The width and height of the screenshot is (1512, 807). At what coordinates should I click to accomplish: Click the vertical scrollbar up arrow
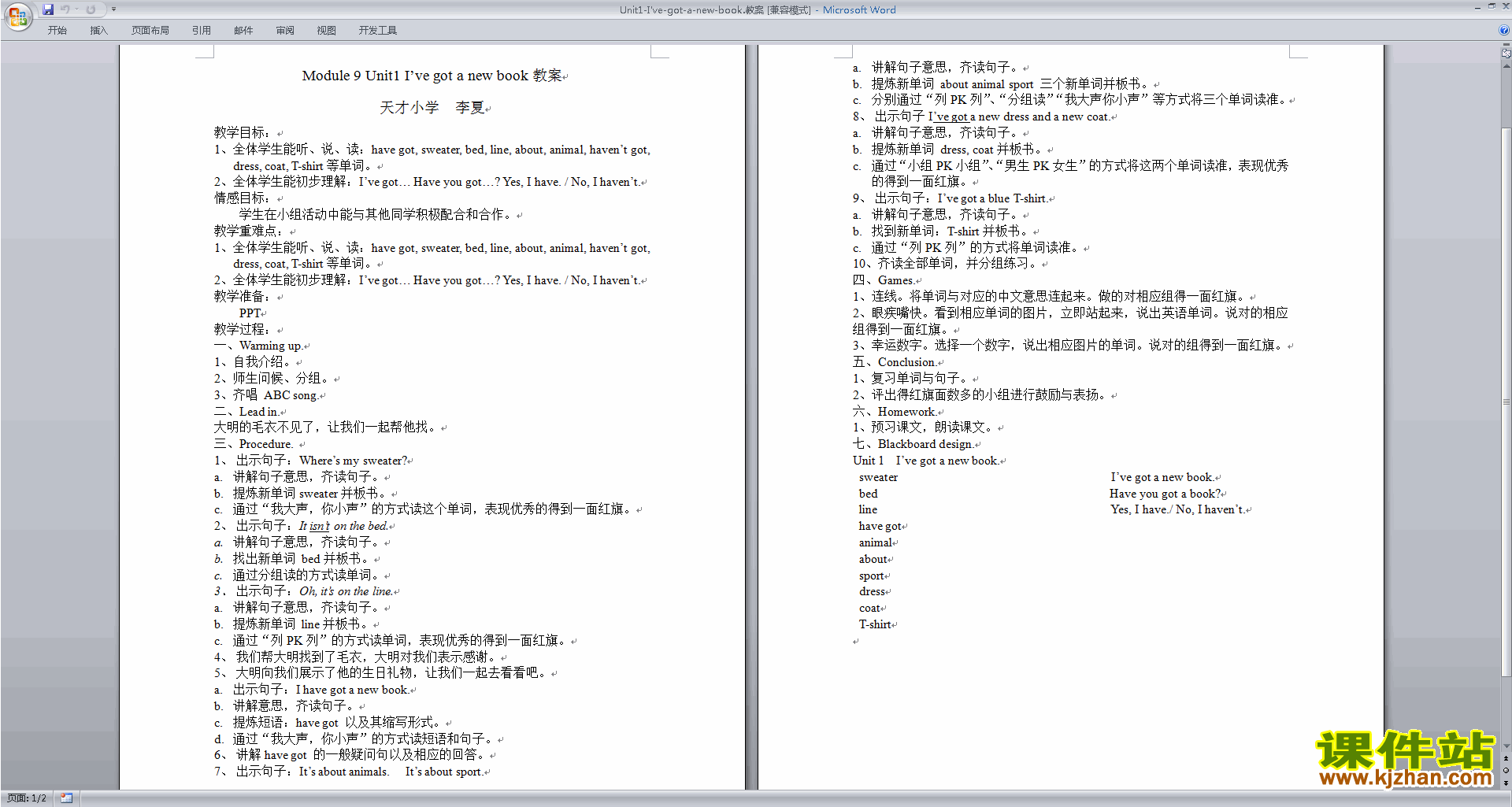click(1506, 65)
